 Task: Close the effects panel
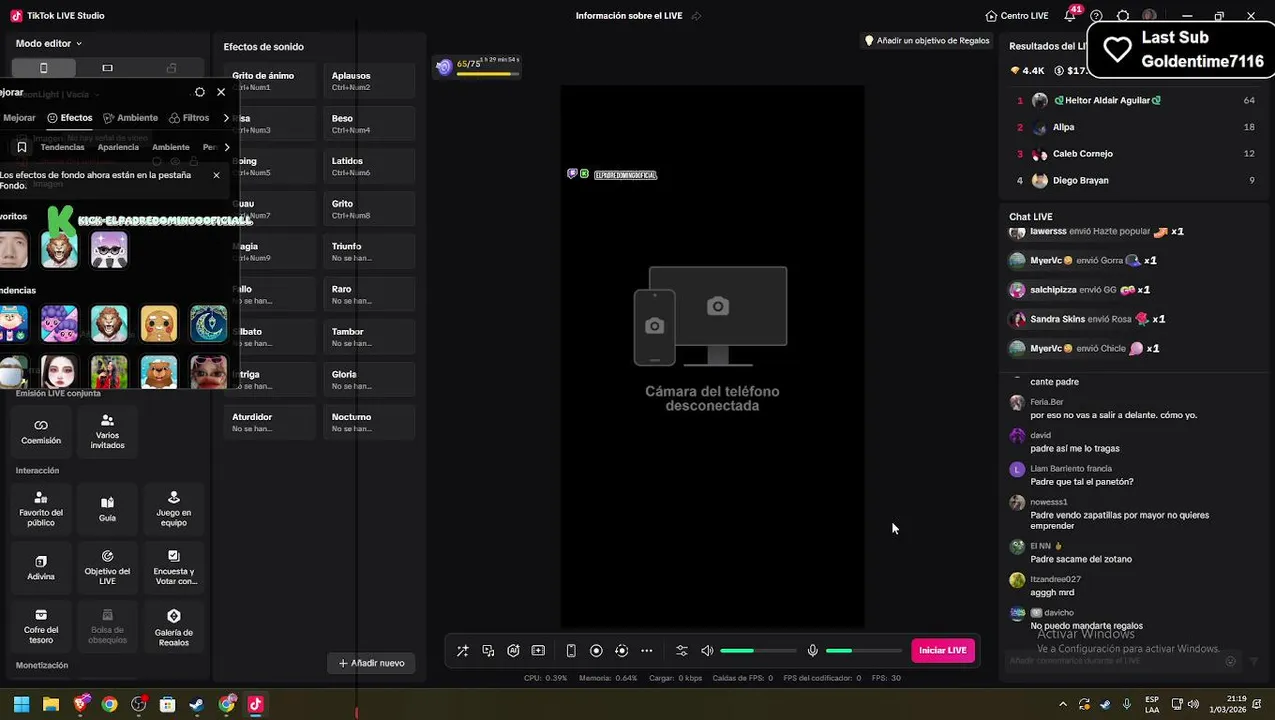[221, 92]
